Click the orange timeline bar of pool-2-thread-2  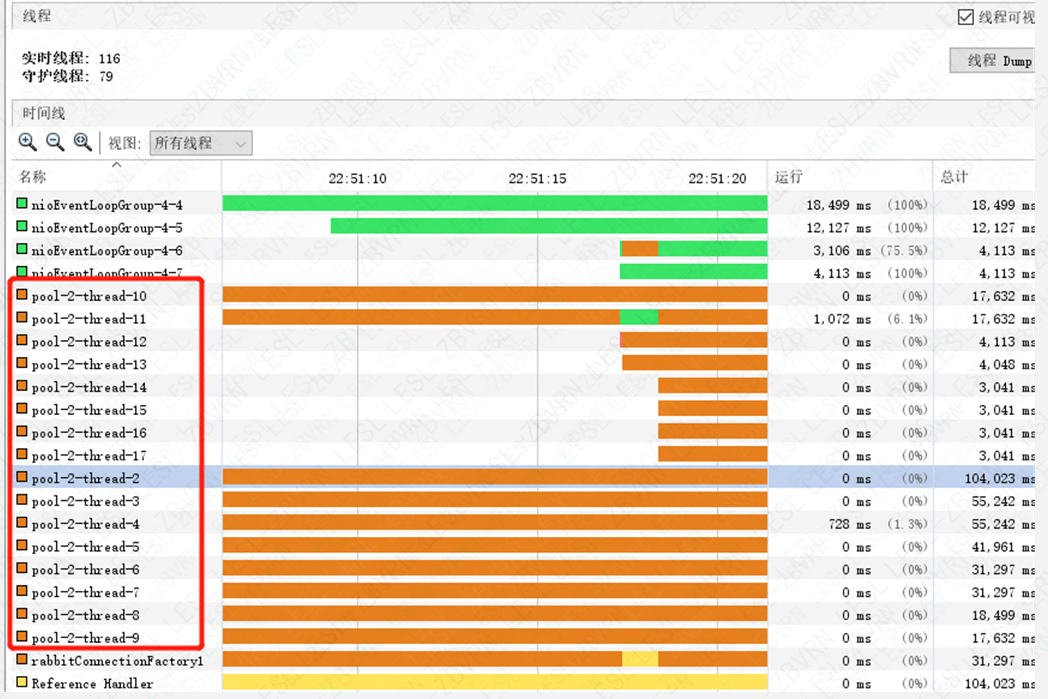point(495,476)
